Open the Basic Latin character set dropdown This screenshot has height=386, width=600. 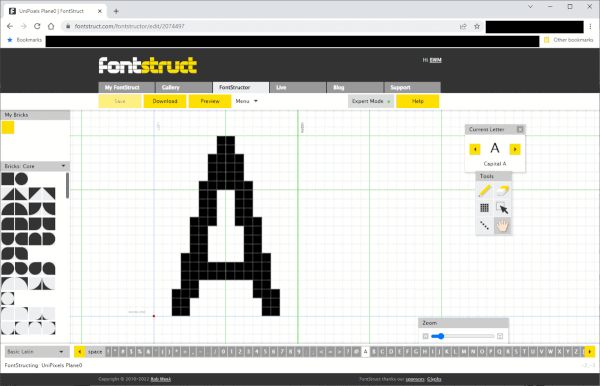point(35,352)
